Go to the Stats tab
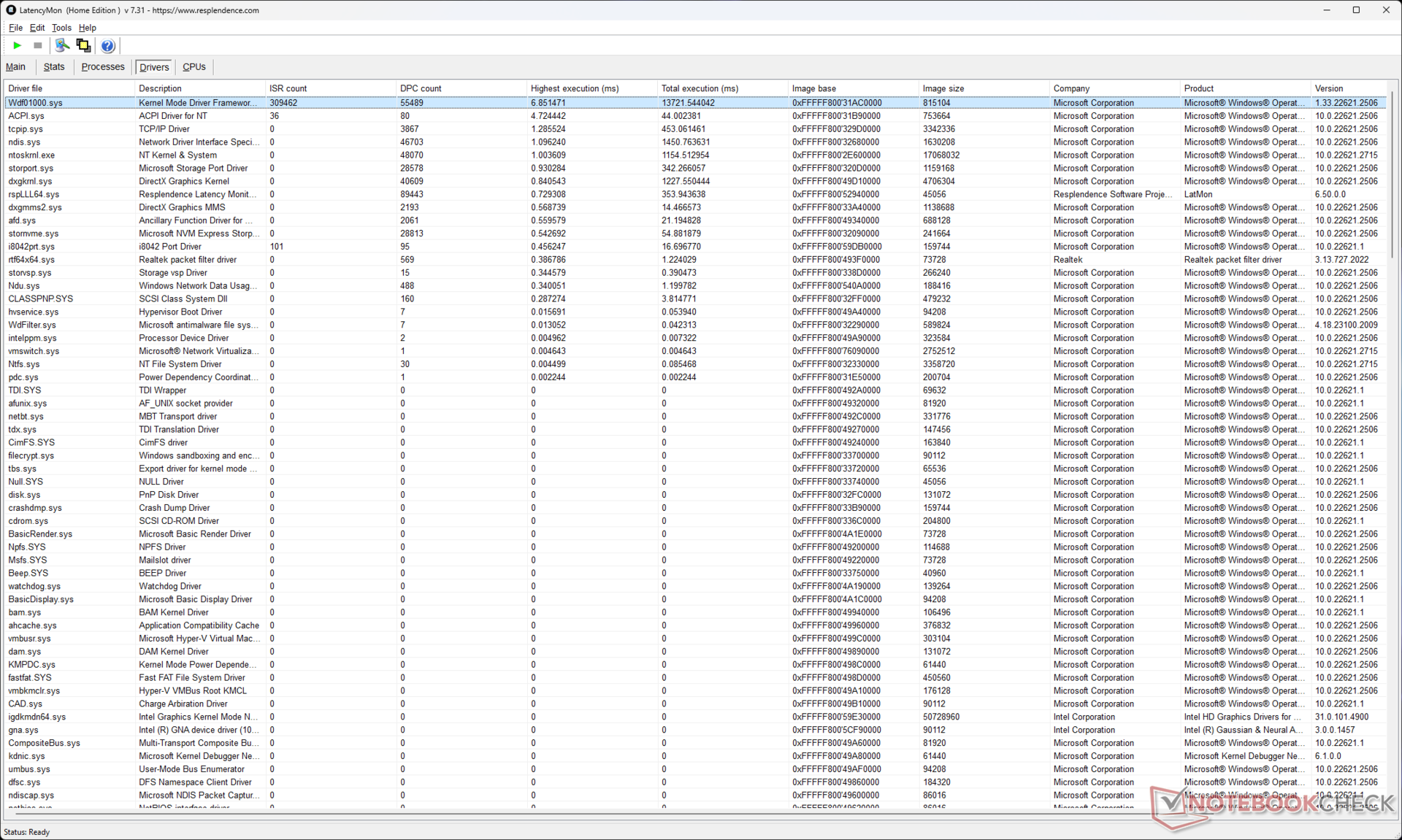The width and height of the screenshot is (1402, 840). pos(54,66)
